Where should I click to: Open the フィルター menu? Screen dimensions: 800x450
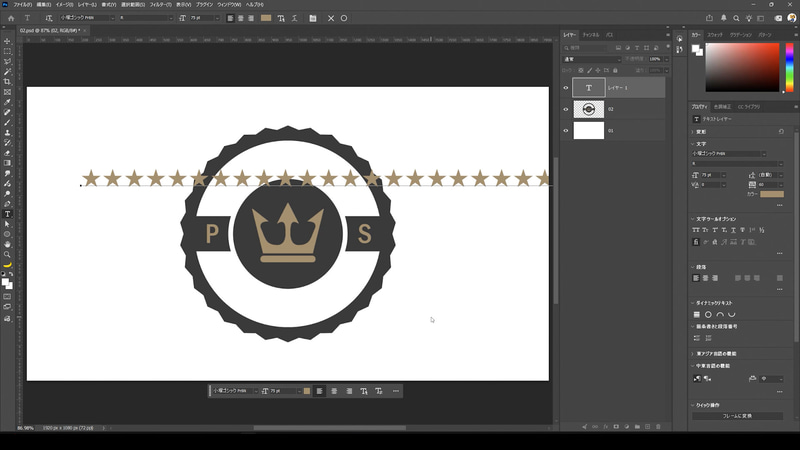[160, 5]
